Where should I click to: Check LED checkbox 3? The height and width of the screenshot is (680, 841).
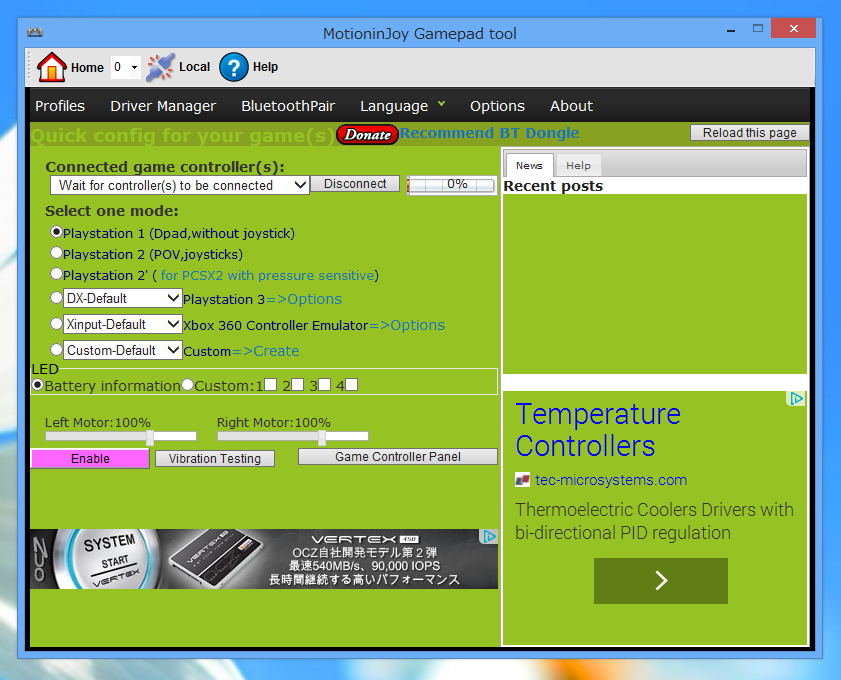point(324,385)
